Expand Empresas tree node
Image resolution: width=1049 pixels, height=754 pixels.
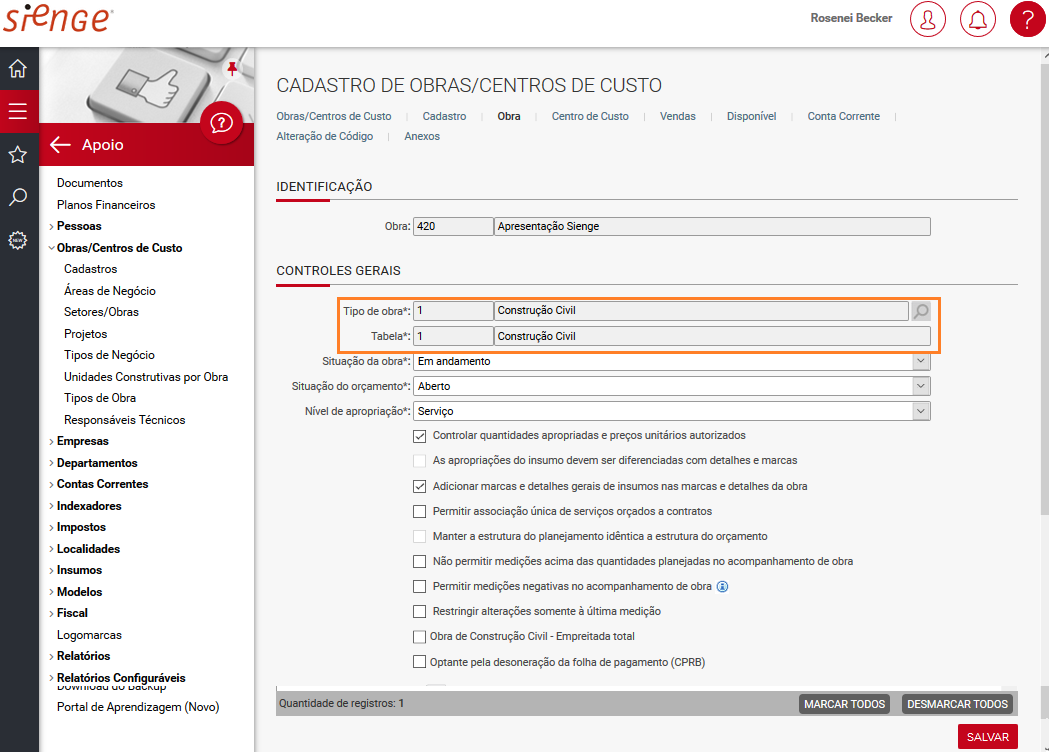click(x=52, y=442)
